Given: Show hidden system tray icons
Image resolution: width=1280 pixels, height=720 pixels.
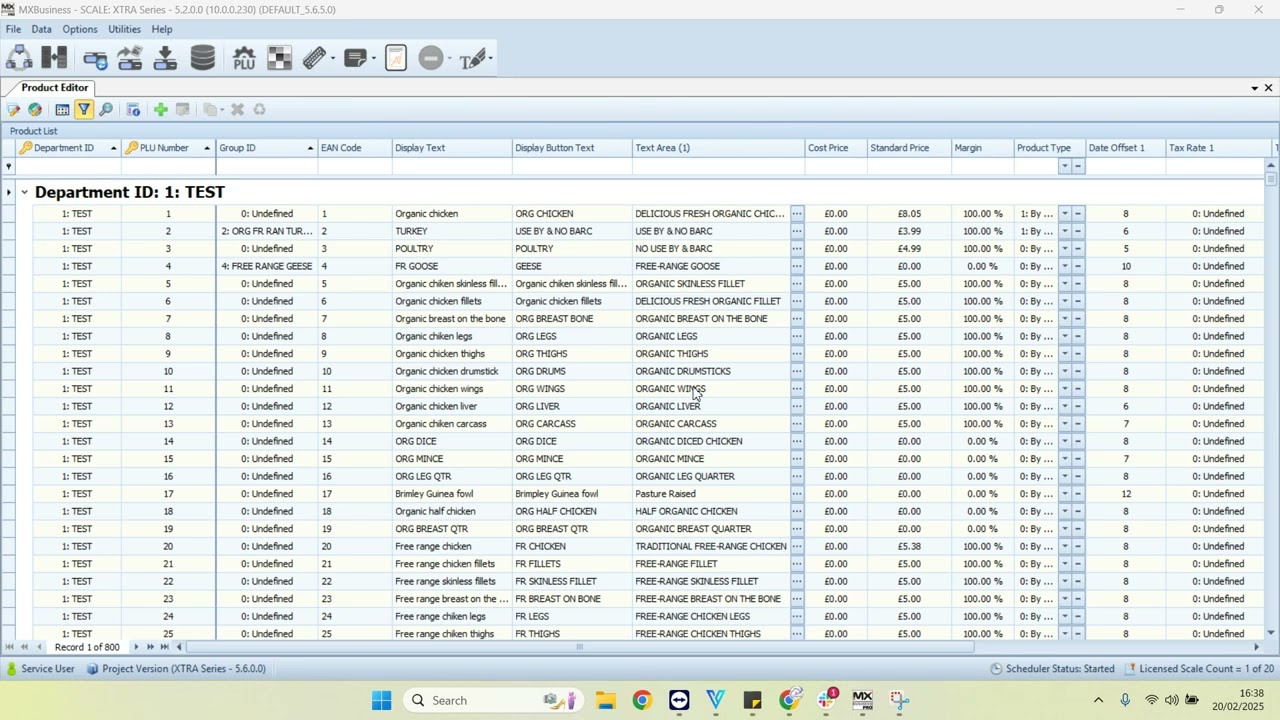Looking at the screenshot, I should (1098, 701).
